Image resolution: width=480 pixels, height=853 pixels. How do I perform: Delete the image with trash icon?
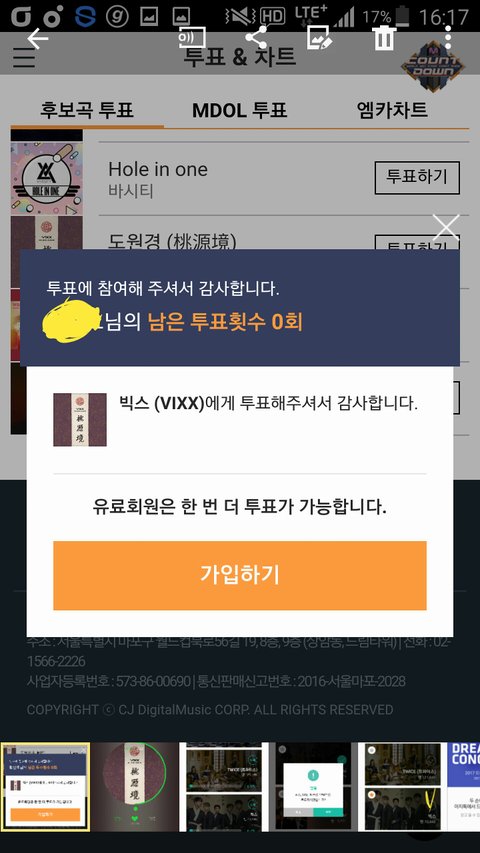[384, 38]
